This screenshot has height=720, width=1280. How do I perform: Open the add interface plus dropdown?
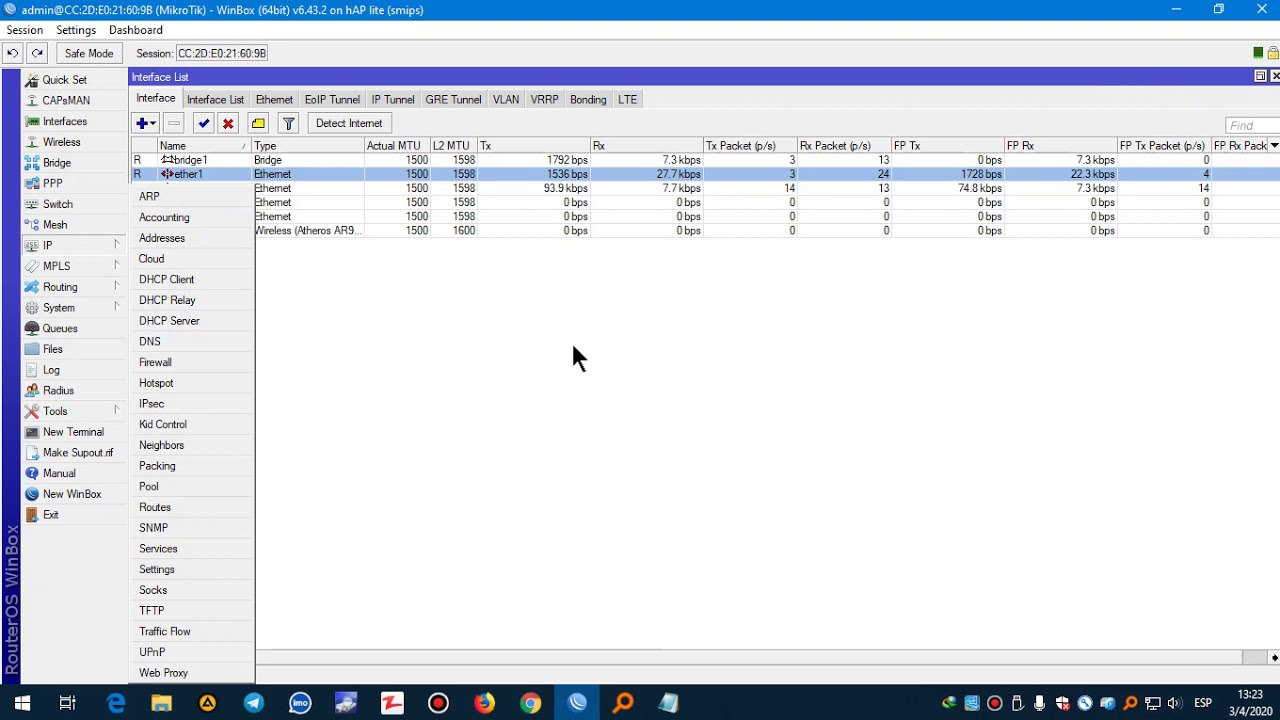coord(145,123)
